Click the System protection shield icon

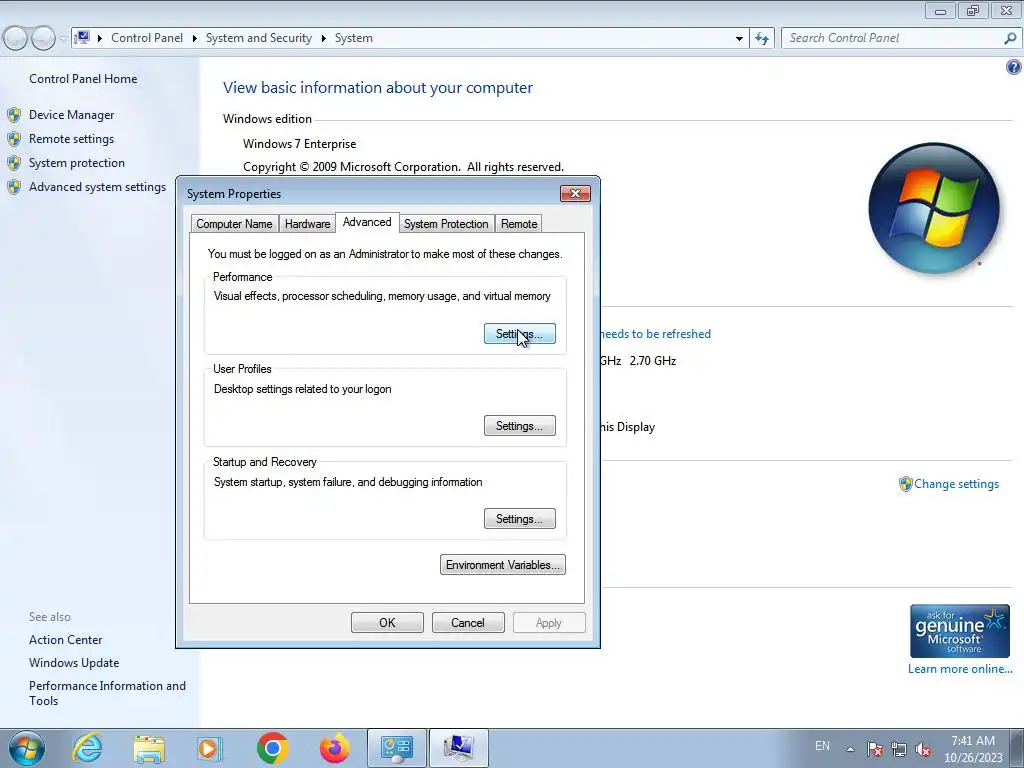point(14,163)
